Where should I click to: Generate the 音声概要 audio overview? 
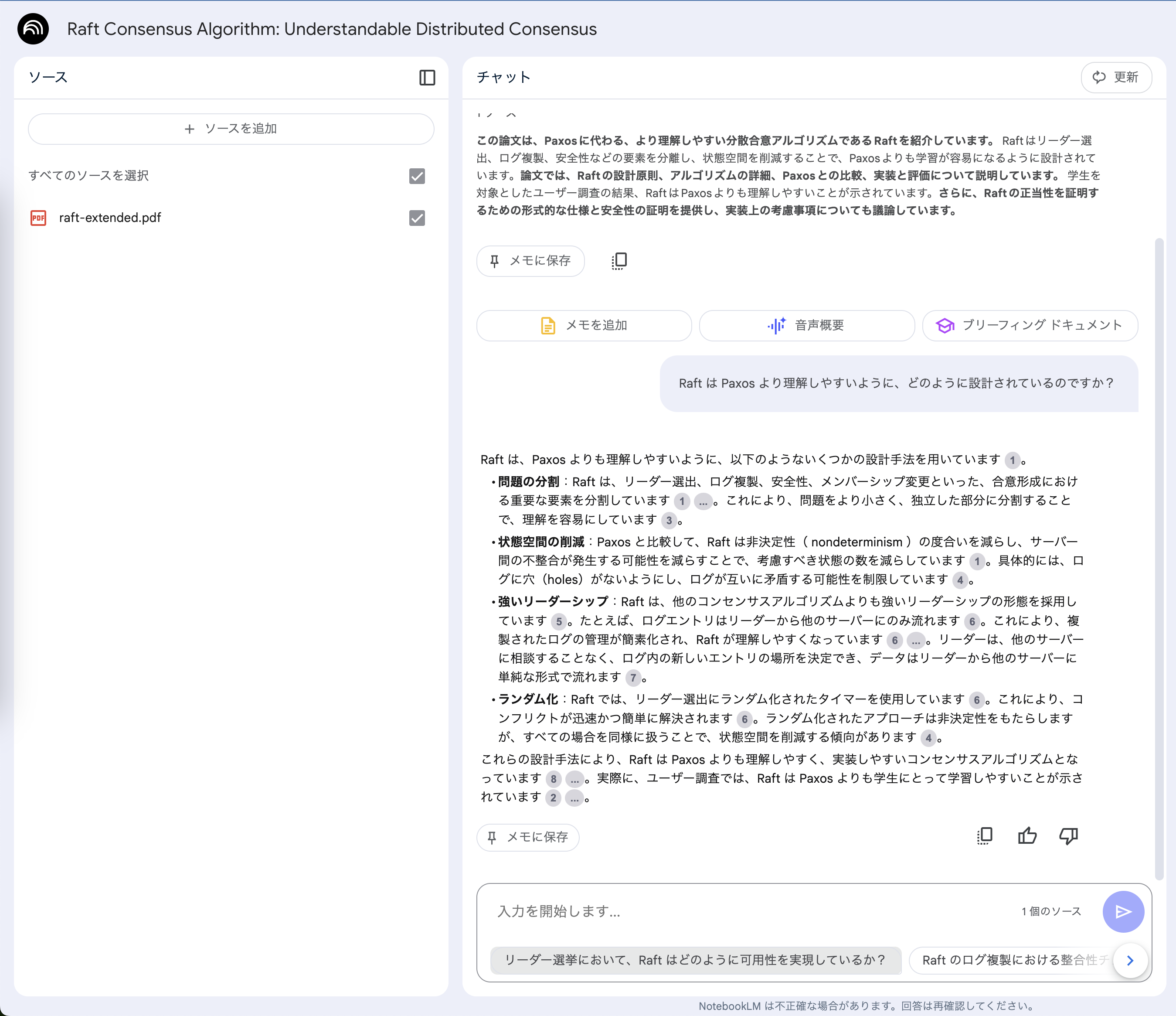(806, 325)
